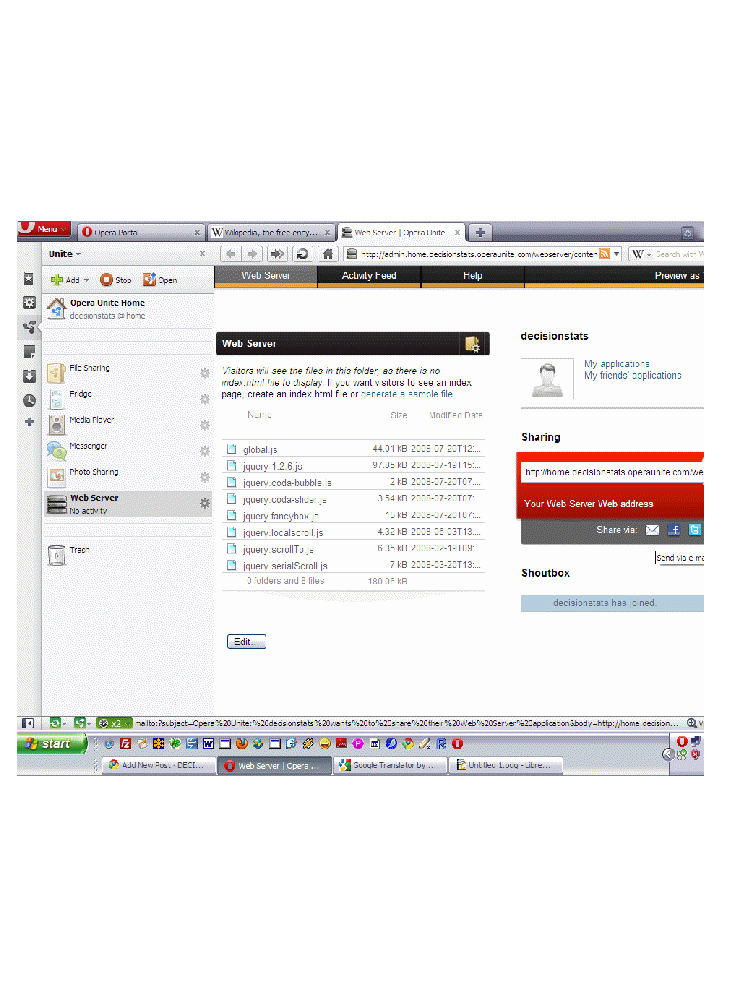Switch to the Wikipedia browser tab
Image resolution: width=741 pixels, height=981 pixels.
tap(270, 232)
